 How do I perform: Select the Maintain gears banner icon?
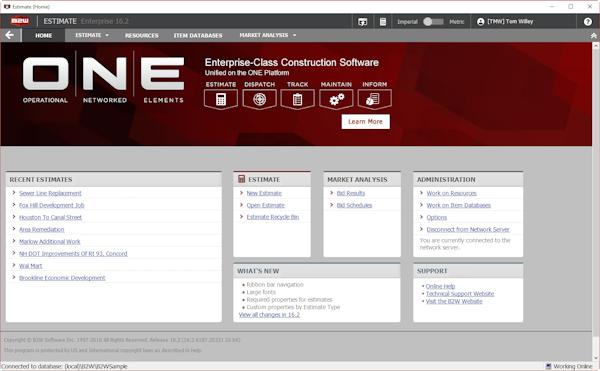(336, 99)
